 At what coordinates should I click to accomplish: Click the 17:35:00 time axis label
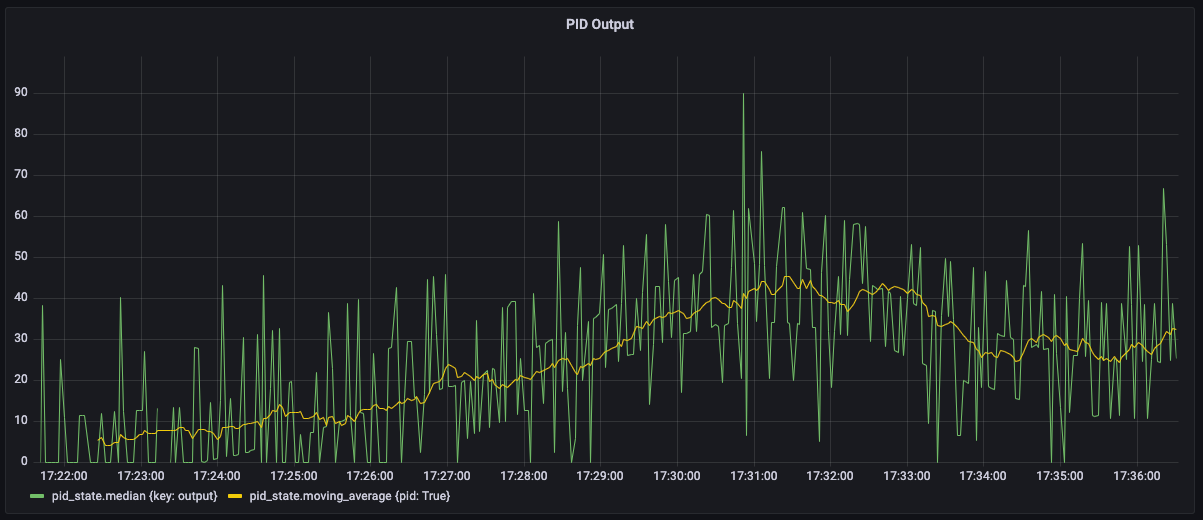1061,476
